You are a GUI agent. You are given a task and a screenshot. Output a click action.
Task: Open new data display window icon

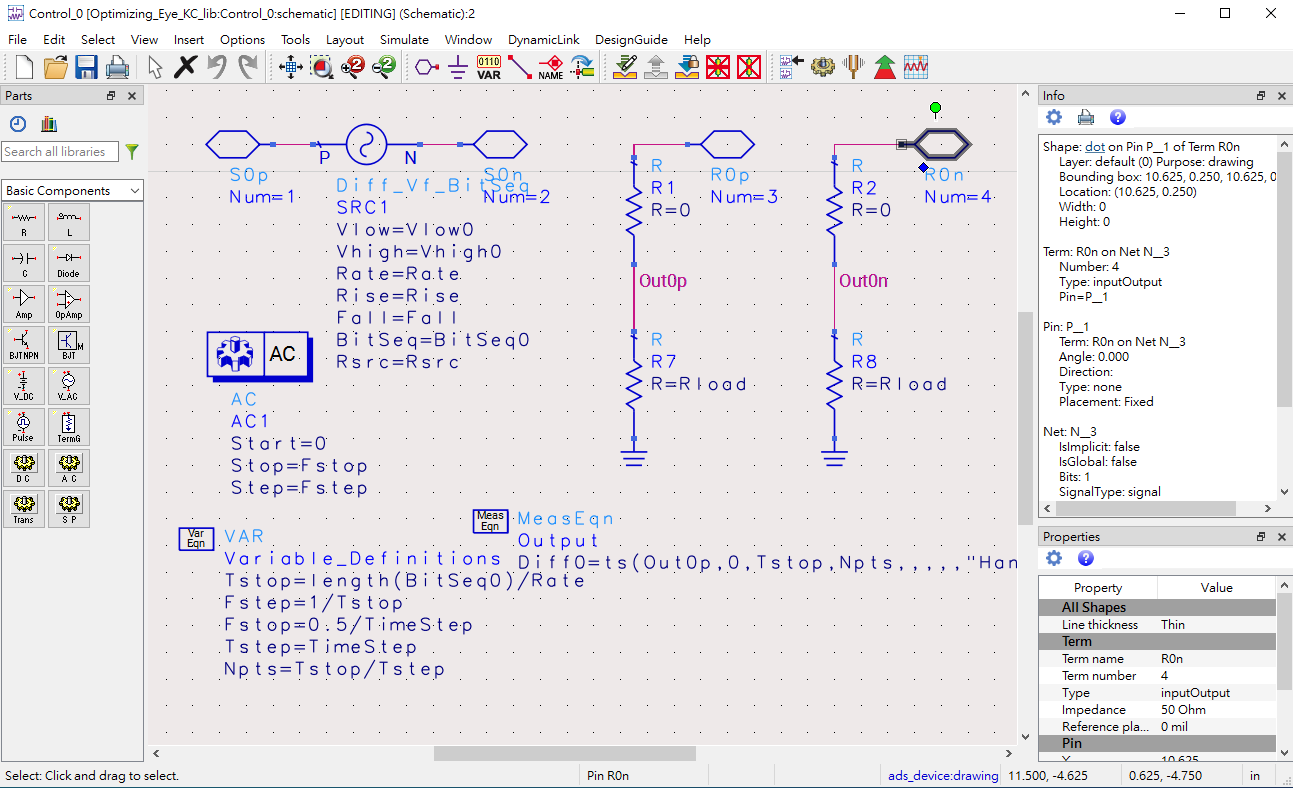pyautogui.click(x=916, y=67)
